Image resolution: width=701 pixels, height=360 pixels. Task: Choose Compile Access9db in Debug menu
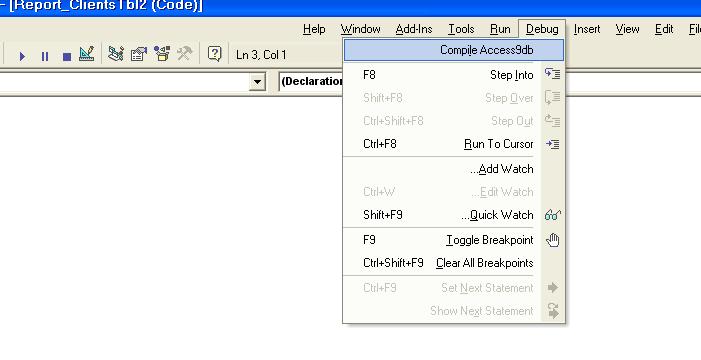click(454, 50)
